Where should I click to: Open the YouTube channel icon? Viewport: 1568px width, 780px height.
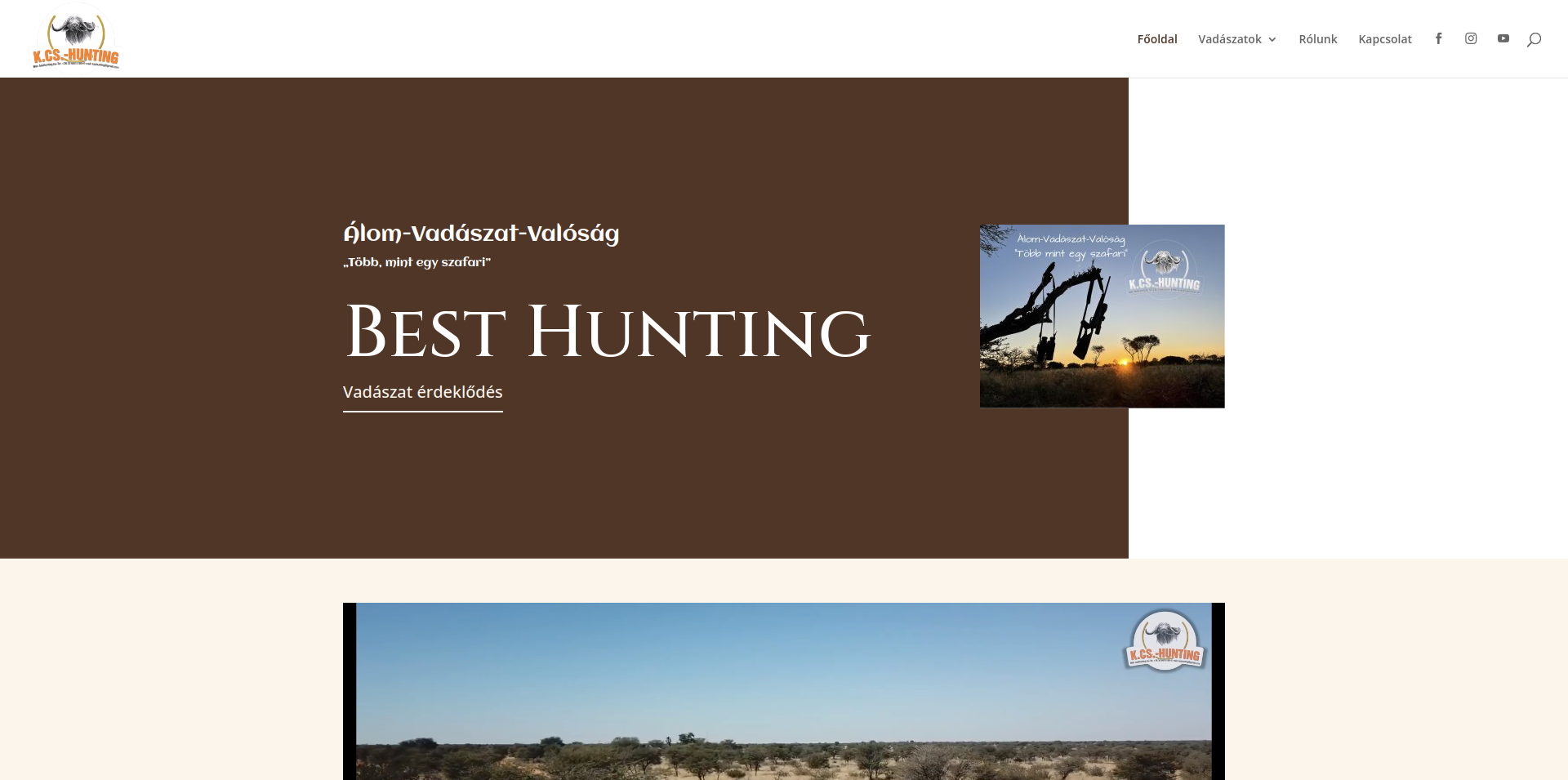(1503, 38)
